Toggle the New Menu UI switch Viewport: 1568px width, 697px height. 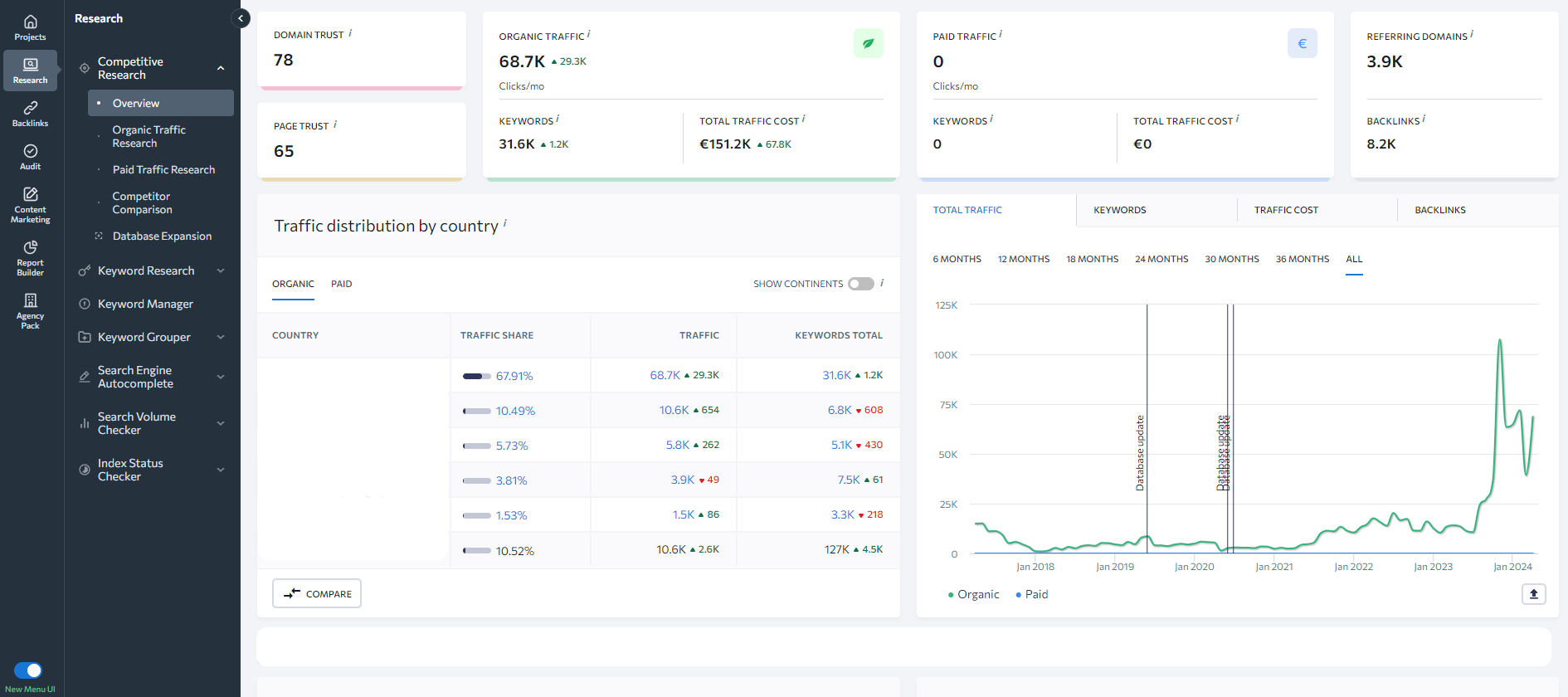[28, 670]
